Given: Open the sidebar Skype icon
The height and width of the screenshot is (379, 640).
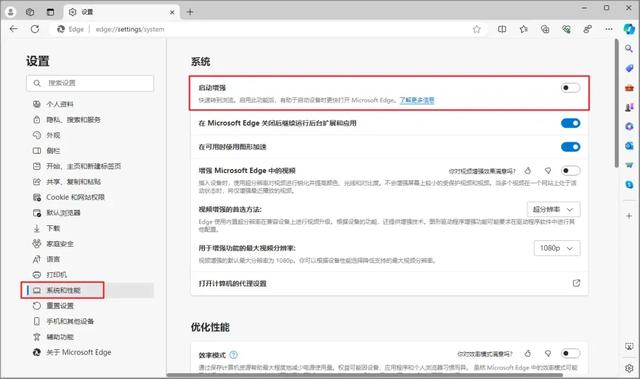Looking at the screenshot, I should 629,184.
